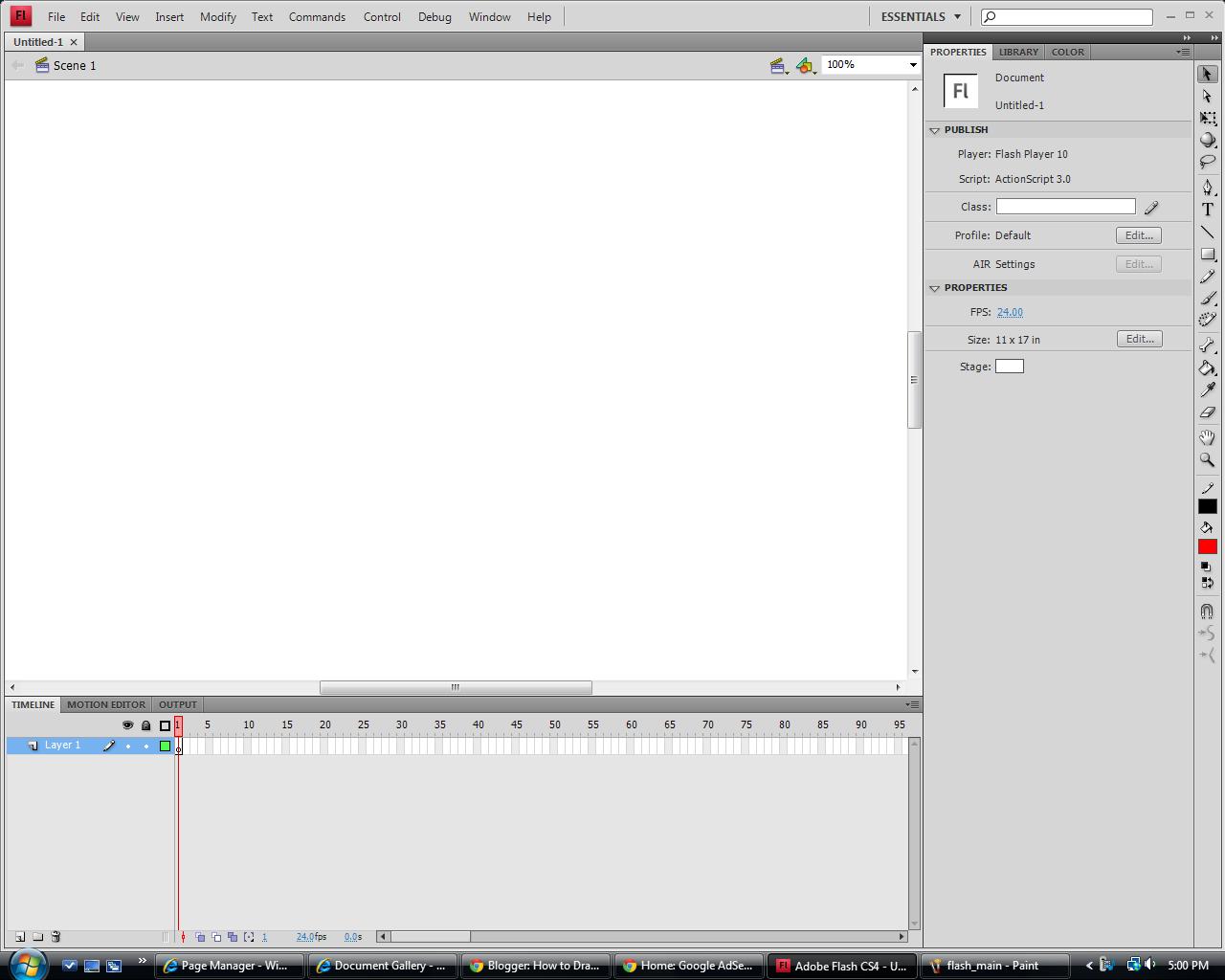Pick the Paint Bucket tool
The width and height of the screenshot is (1225, 980).
coord(1207,368)
